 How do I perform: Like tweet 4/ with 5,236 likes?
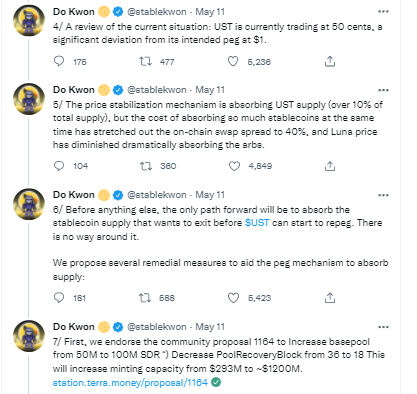233,61
